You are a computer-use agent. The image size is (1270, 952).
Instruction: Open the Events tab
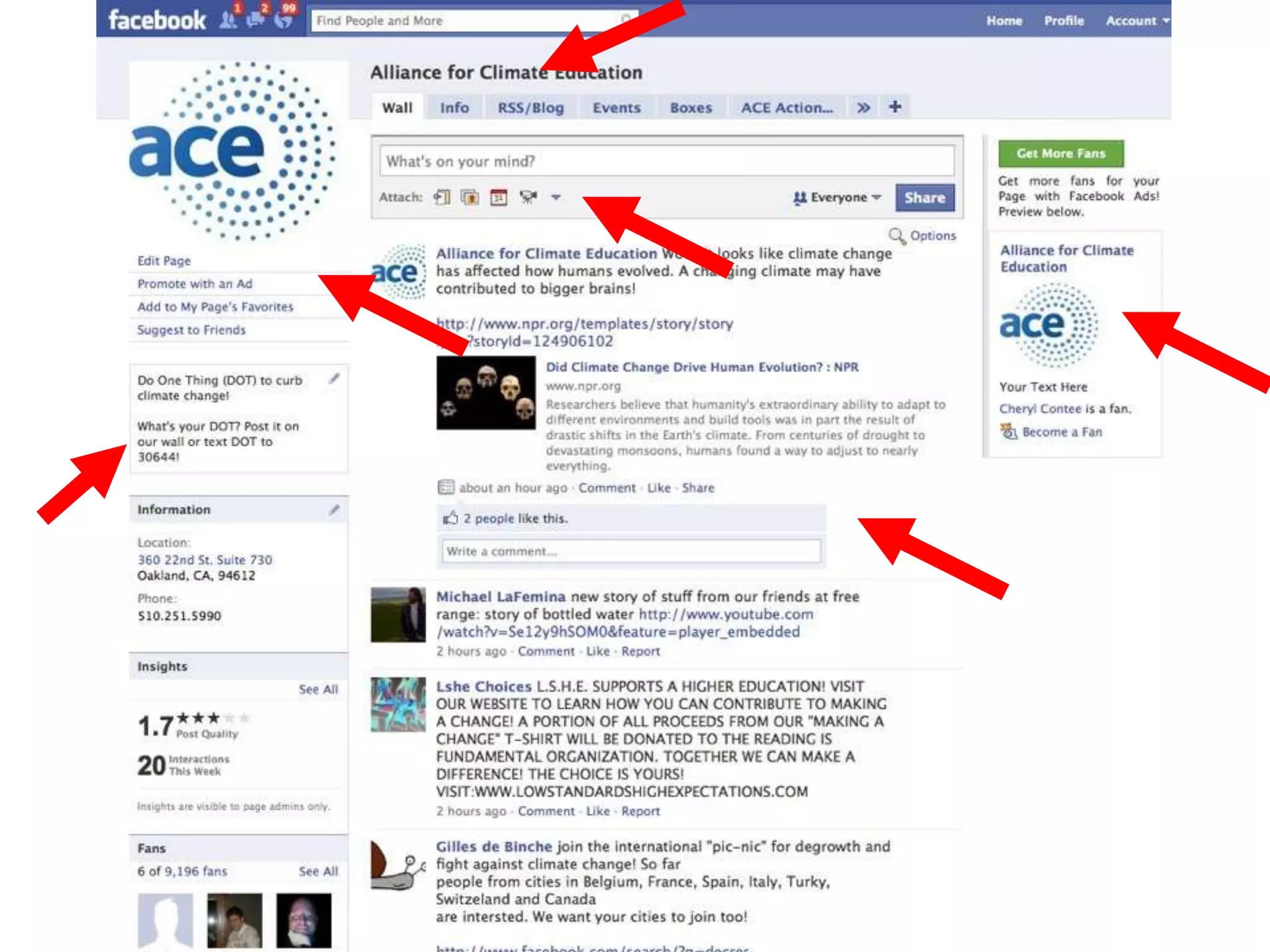click(616, 107)
